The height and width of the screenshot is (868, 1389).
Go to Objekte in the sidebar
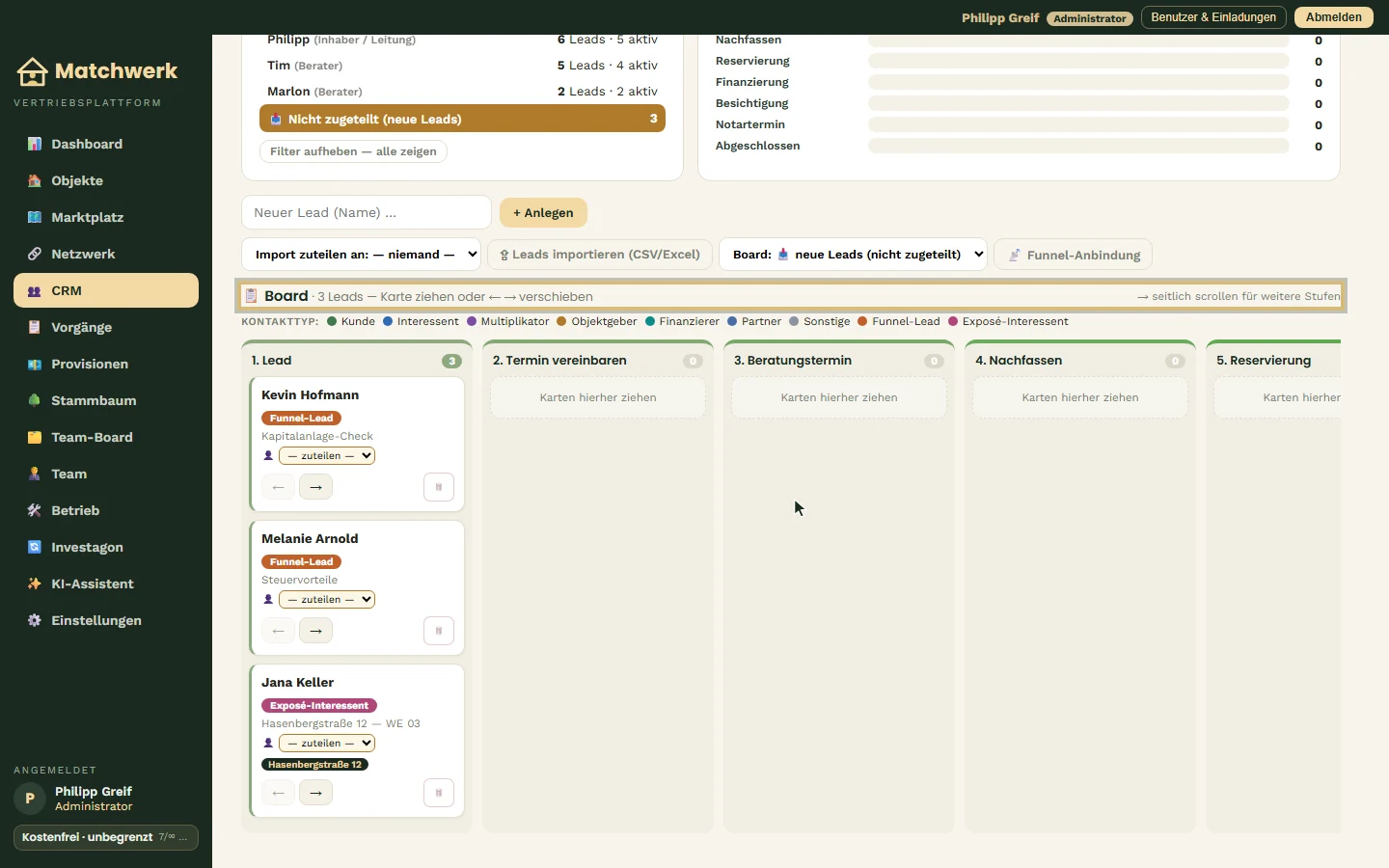[106, 180]
